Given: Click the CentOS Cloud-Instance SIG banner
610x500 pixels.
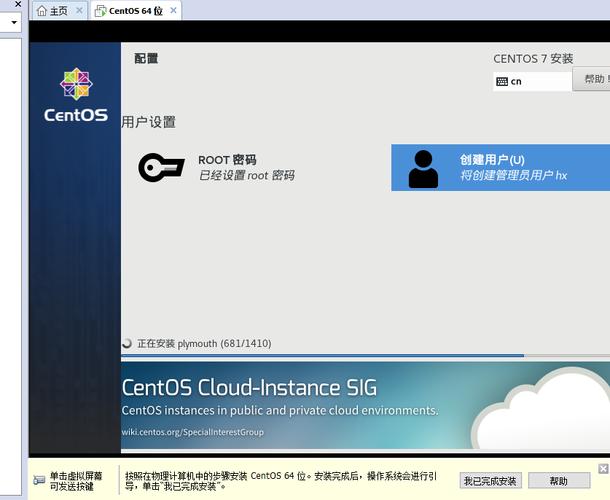Looking at the screenshot, I should click(366, 405).
